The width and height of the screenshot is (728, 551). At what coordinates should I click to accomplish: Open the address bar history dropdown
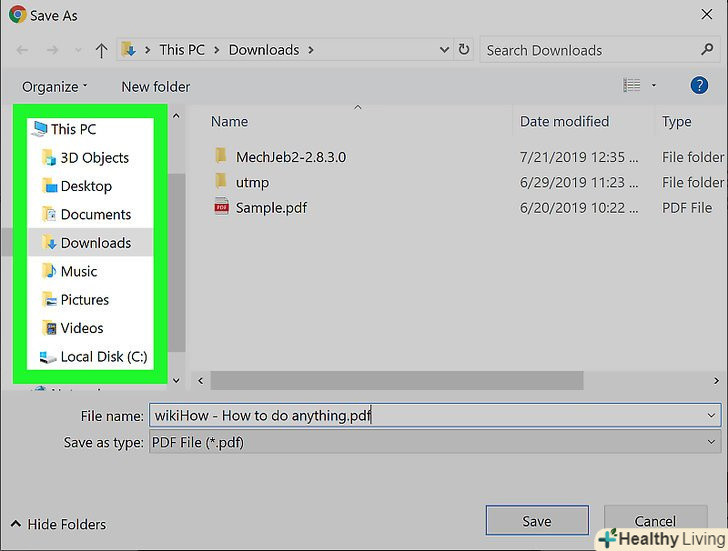444,49
